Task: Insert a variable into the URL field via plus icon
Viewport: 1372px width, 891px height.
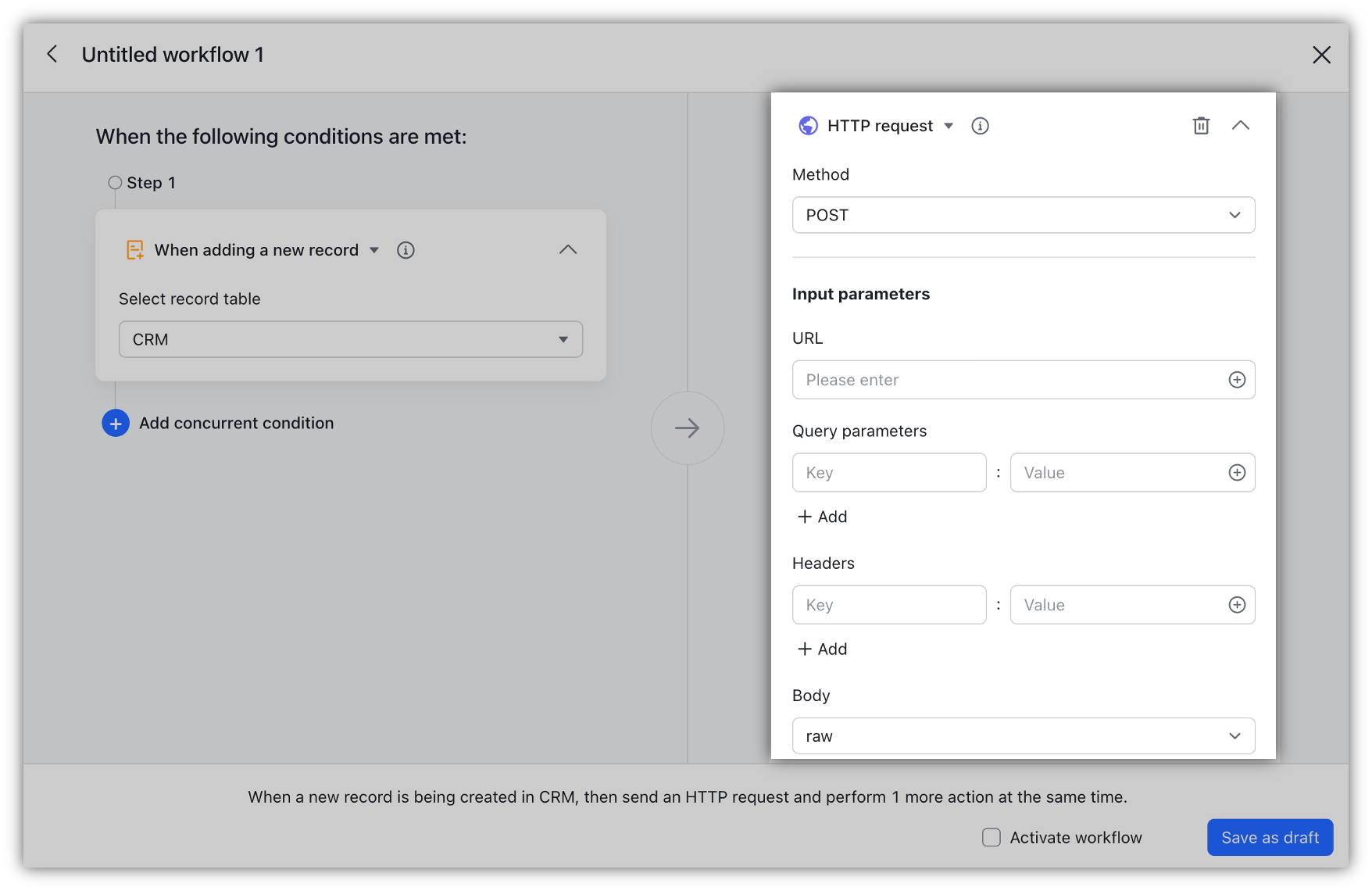Action: pos(1237,380)
